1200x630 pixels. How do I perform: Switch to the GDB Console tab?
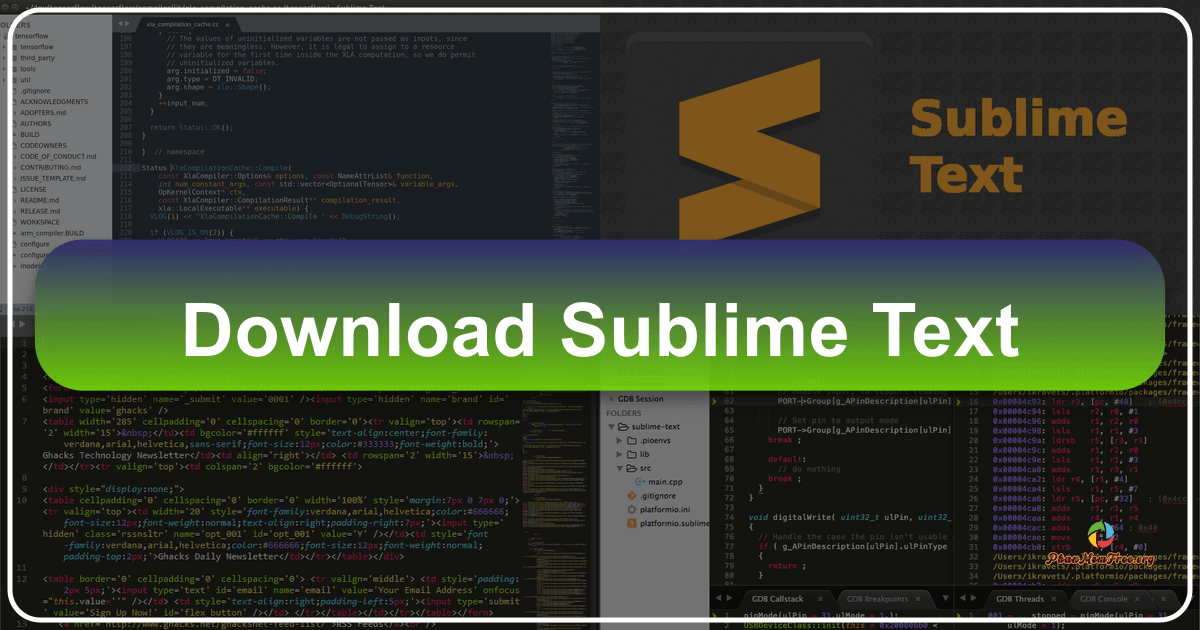point(1104,599)
